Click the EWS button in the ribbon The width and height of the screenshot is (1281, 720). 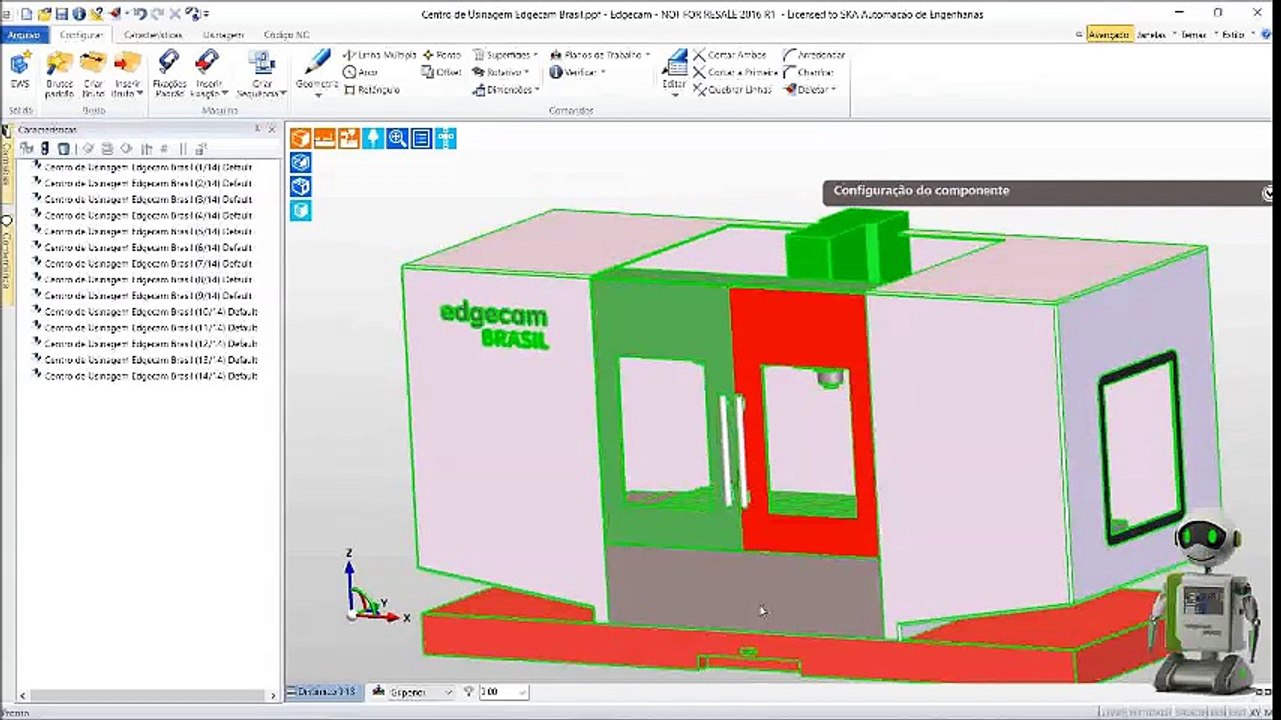[x=20, y=72]
